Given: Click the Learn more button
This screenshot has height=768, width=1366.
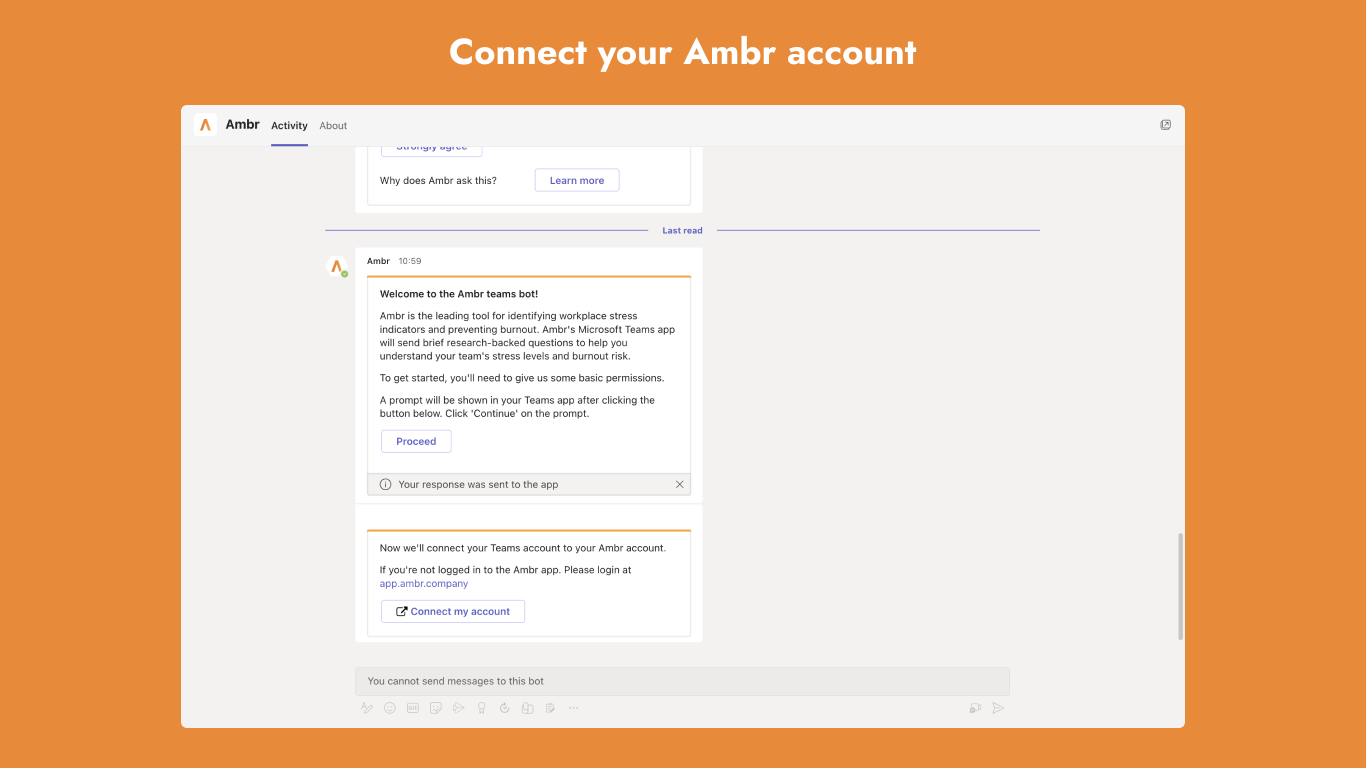Looking at the screenshot, I should click(577, 180).
